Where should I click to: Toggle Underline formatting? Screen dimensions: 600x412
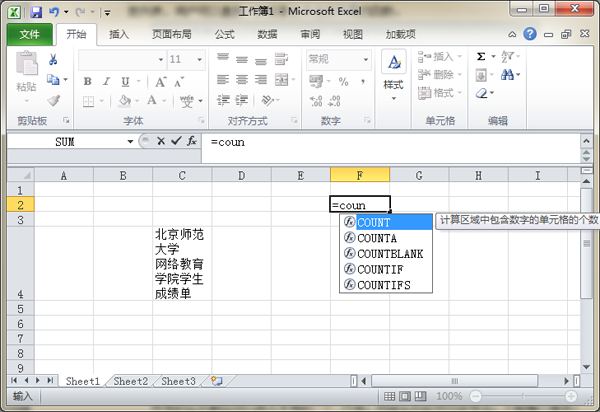click(x=125, y=81)
